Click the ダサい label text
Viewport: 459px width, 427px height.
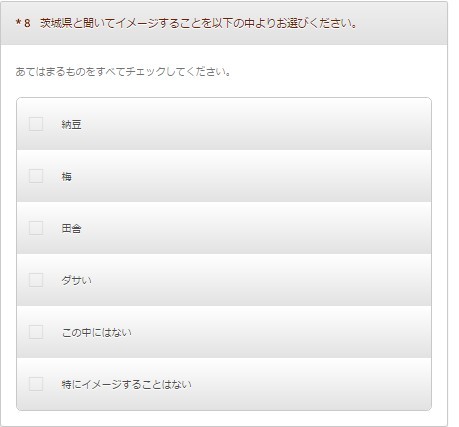point(76,281)
